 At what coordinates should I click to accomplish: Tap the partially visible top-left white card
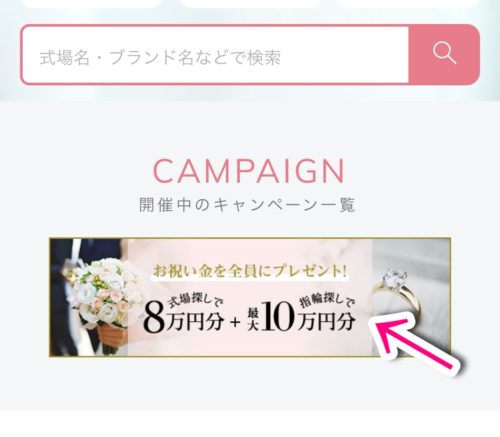(92, 3)
